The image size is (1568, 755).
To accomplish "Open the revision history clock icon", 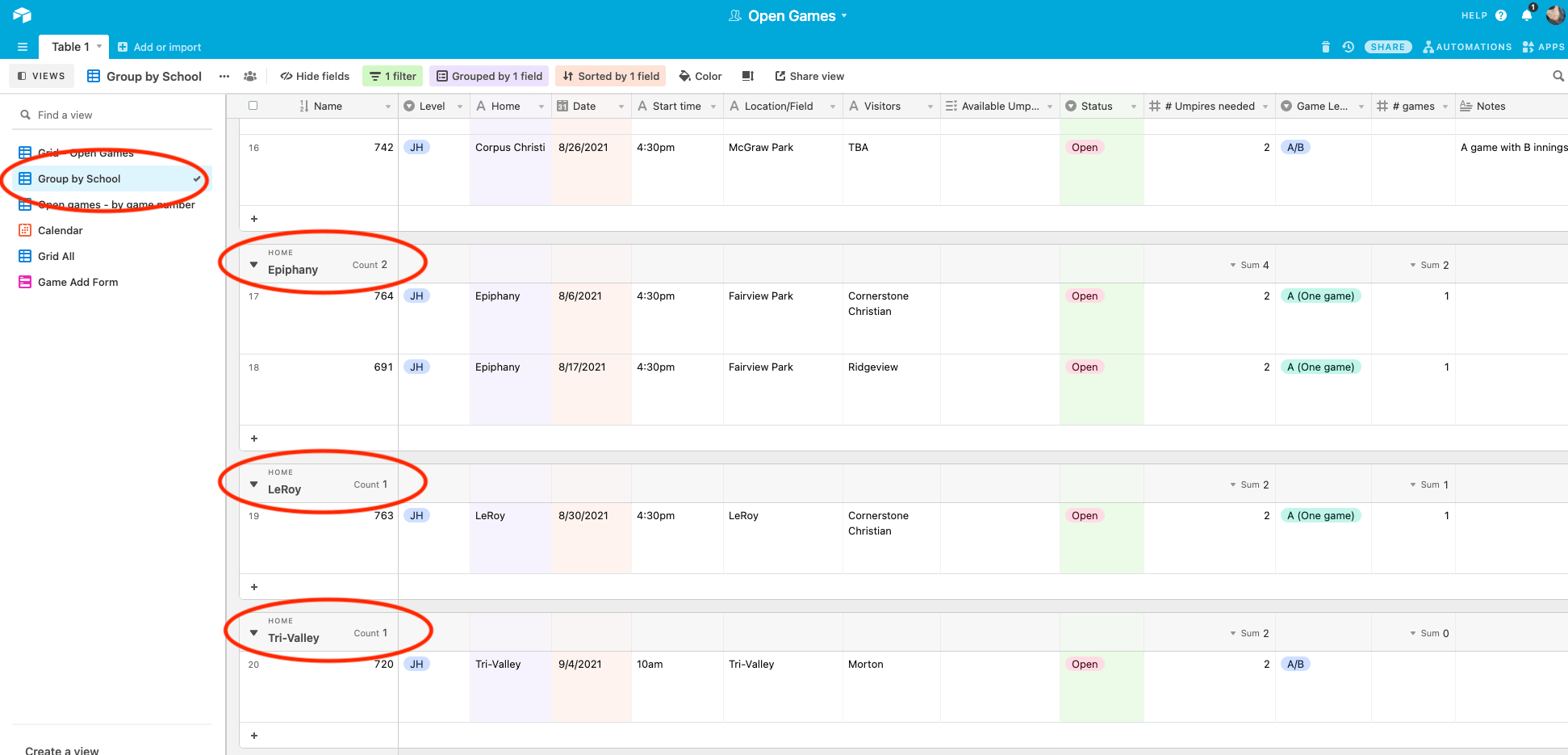I will (1348, 47).
